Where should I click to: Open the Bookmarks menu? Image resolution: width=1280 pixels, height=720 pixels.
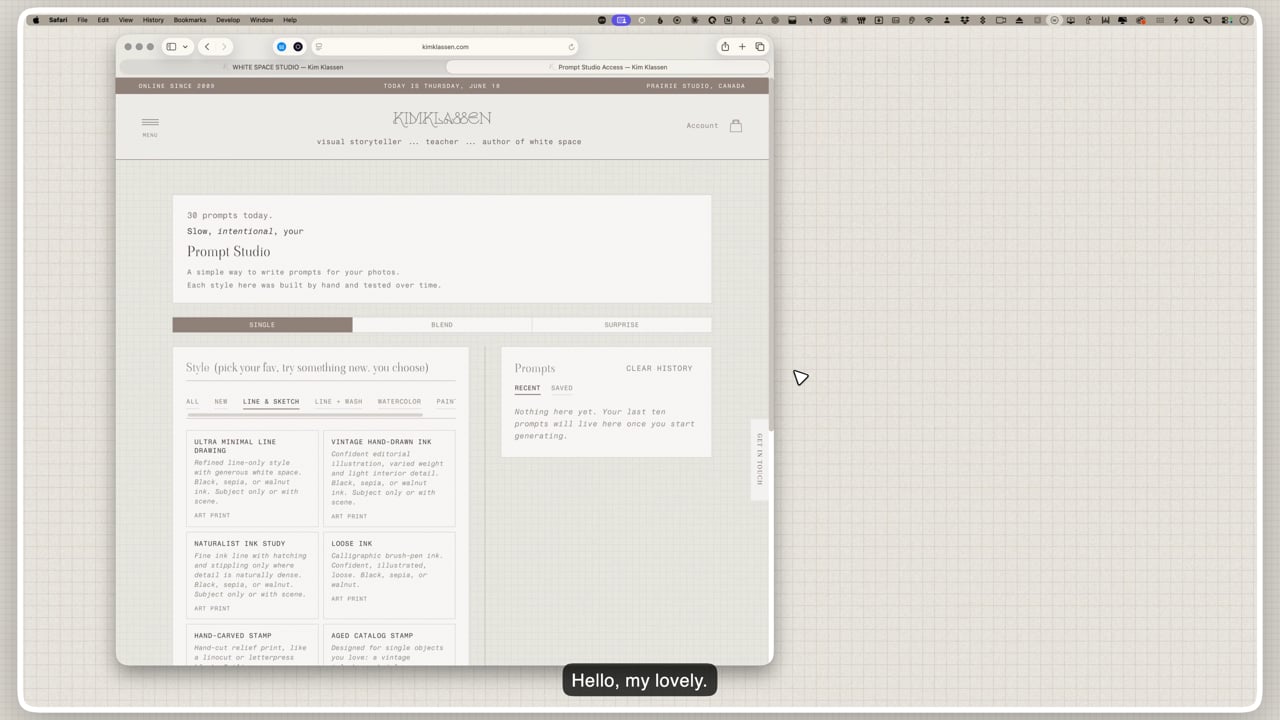click(x=190, y=20)
